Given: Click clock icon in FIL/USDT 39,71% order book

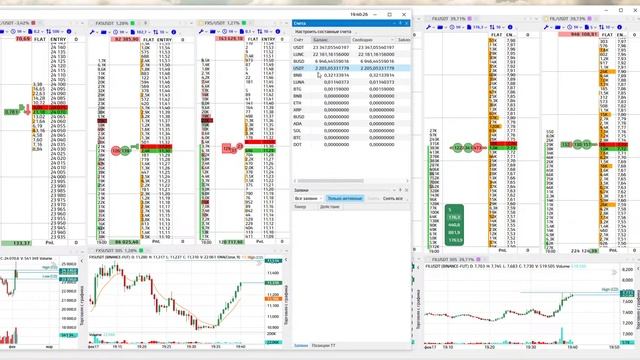Looking at the screenshot, I should [452, 27].
